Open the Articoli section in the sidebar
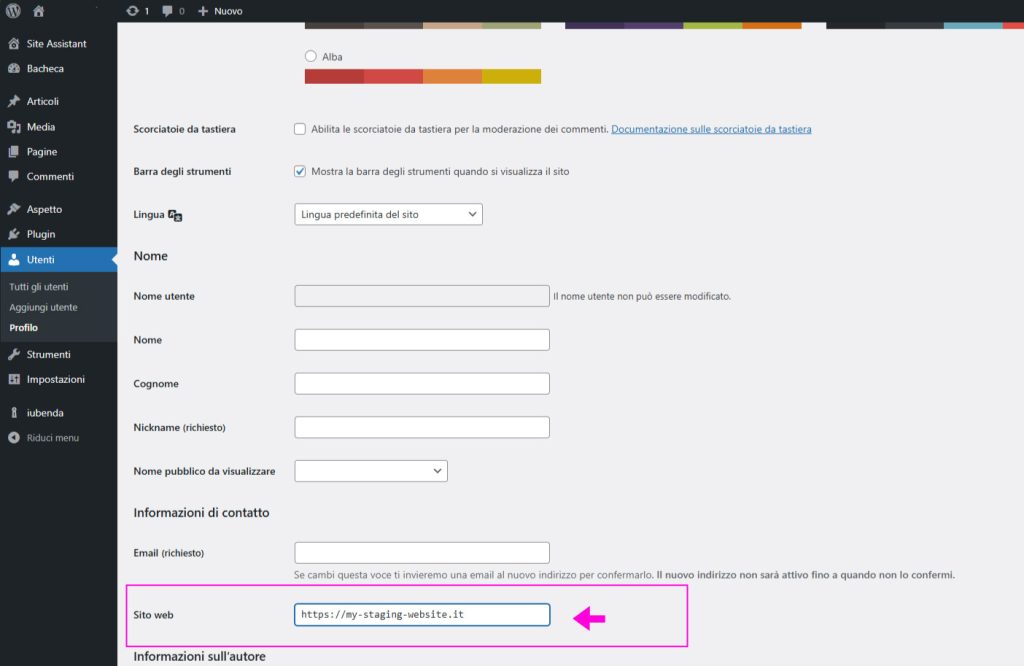Viewport: 1024px width, 666px height. [x=43, y=101]
